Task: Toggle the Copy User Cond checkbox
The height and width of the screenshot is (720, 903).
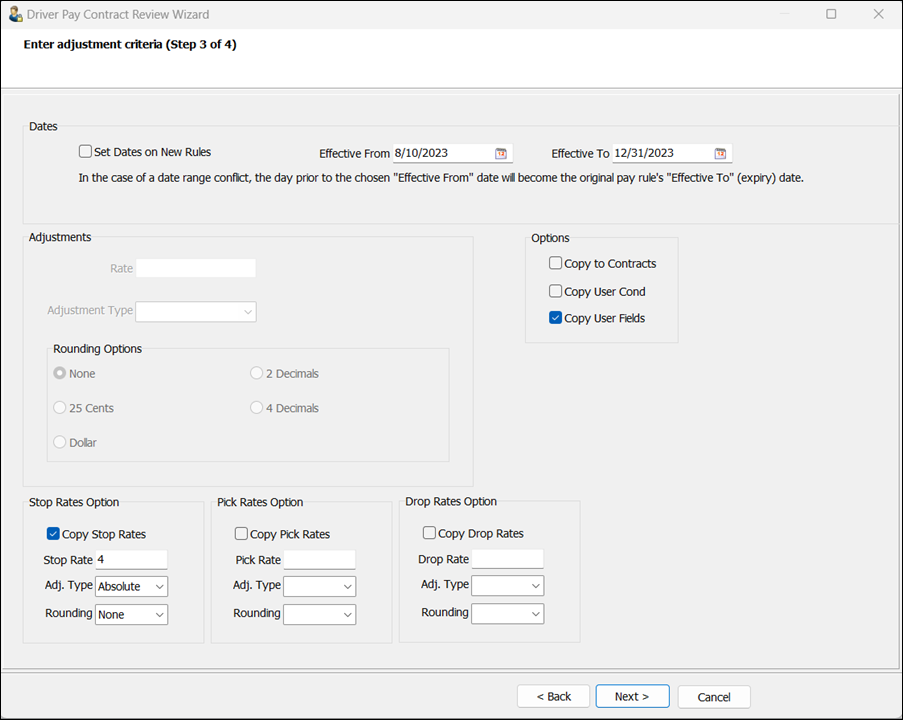Action: coord(556,292)
